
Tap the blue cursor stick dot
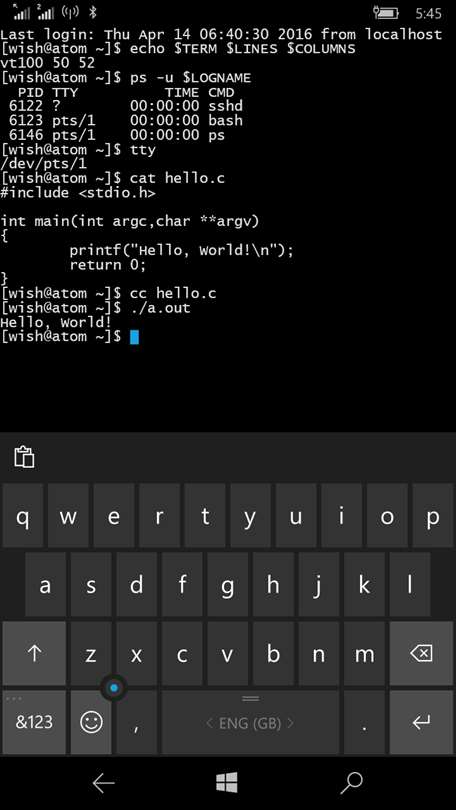114,688
